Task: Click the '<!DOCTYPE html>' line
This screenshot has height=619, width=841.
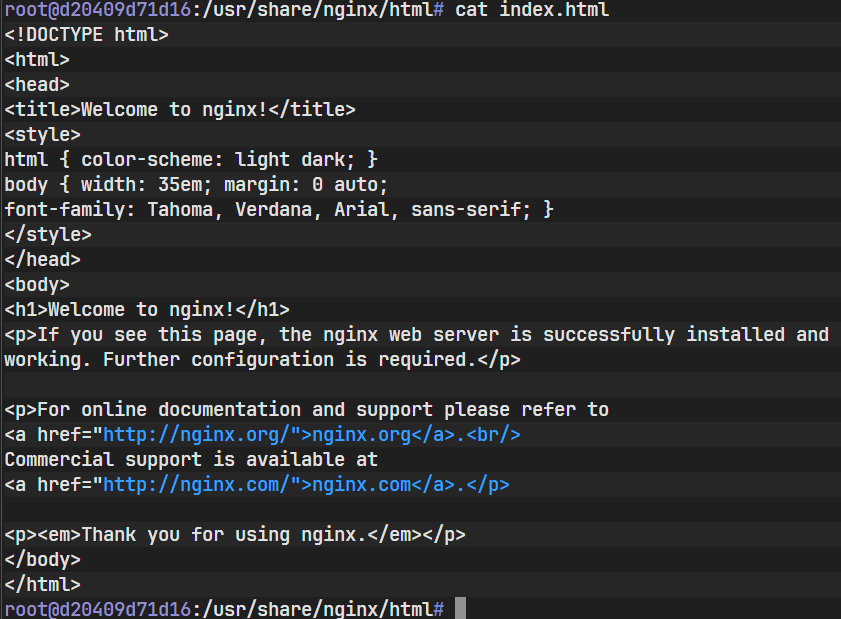Action: [86, 35]
